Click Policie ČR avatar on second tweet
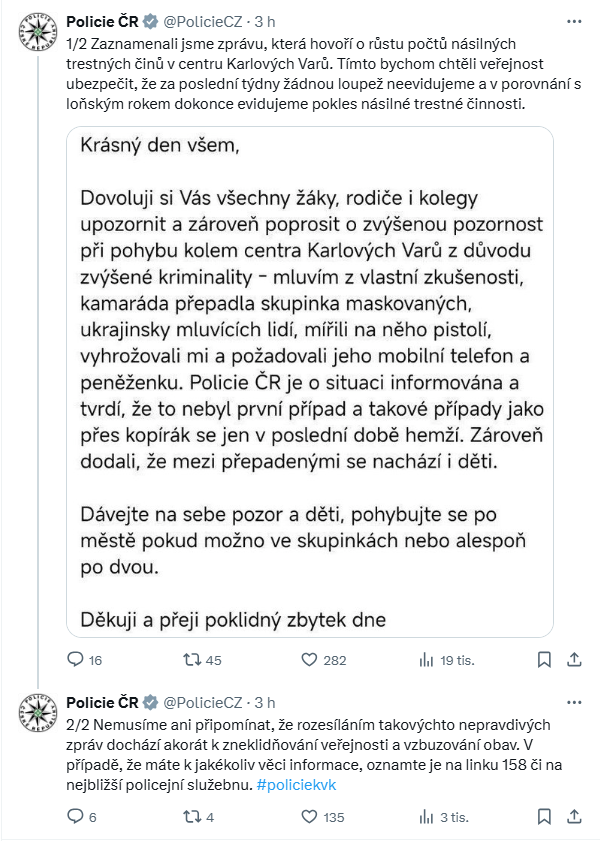This screenshot has height=841, width=600. pos(38,715)
